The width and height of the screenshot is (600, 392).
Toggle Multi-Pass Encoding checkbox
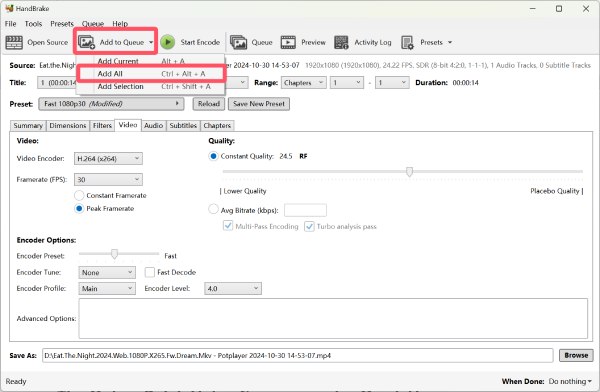(x=228, y=226)
